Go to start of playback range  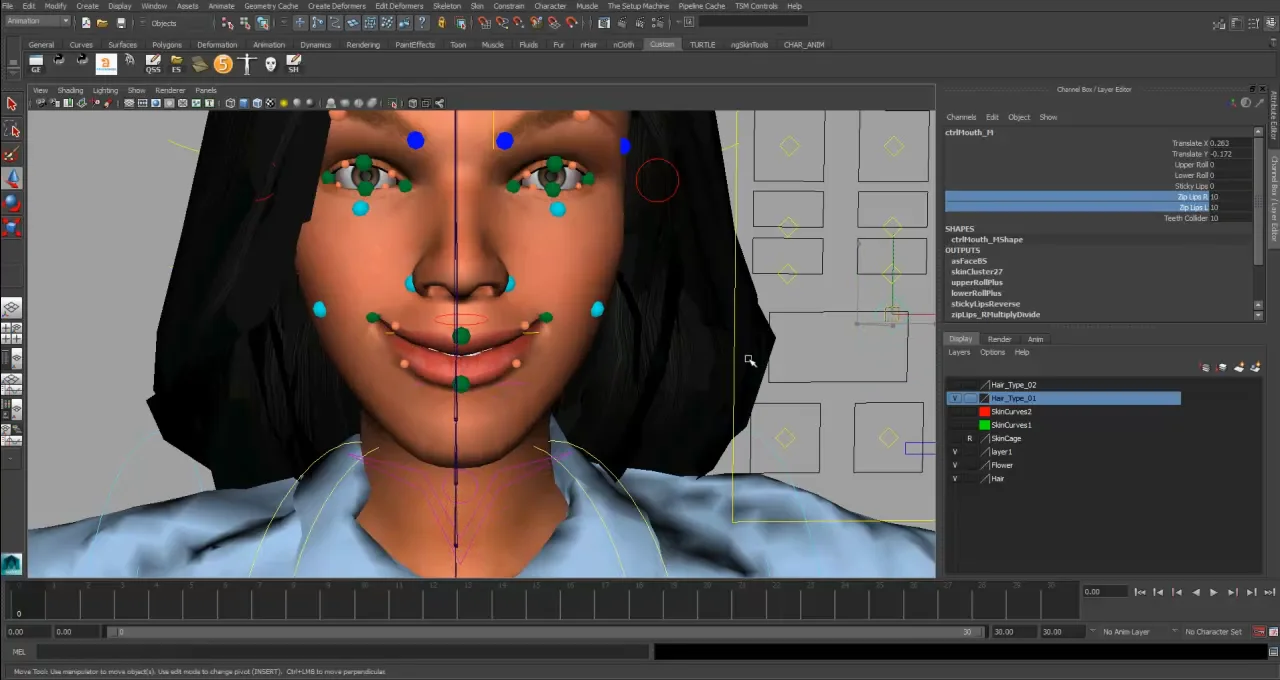(1140, 592)
